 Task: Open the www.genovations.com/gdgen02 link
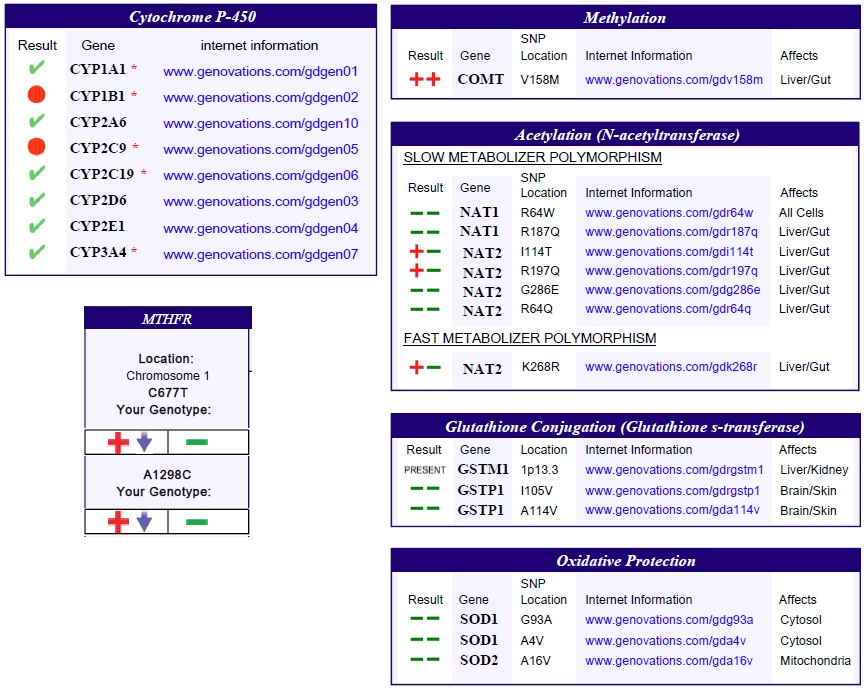[x=260, y=97]
